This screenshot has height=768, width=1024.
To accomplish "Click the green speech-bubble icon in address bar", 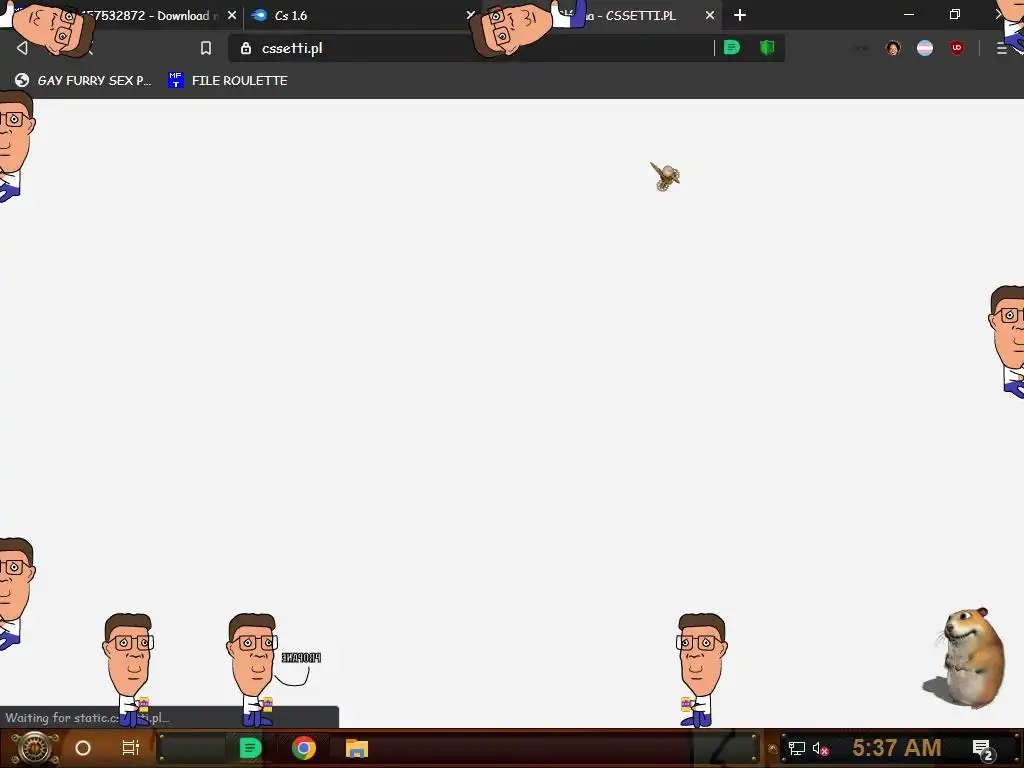I will (x=732, y=48).
